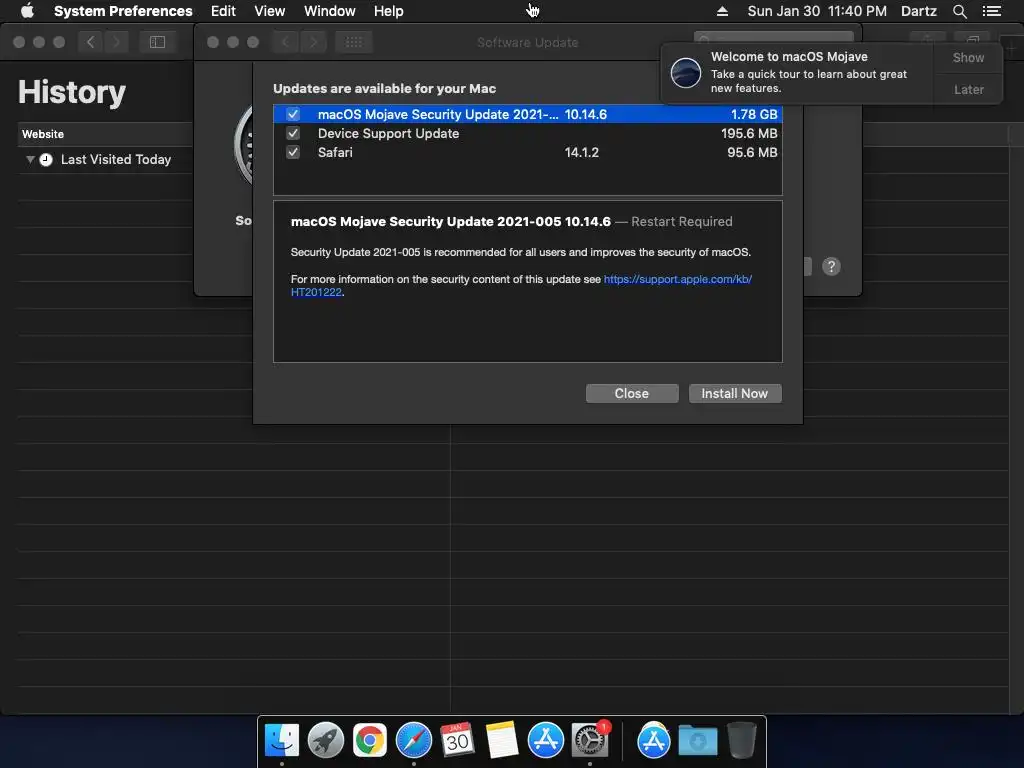Screen dimensions: 1024x768
Task: Click the macOS Mojave notification icon
Action: pos(686,72)
